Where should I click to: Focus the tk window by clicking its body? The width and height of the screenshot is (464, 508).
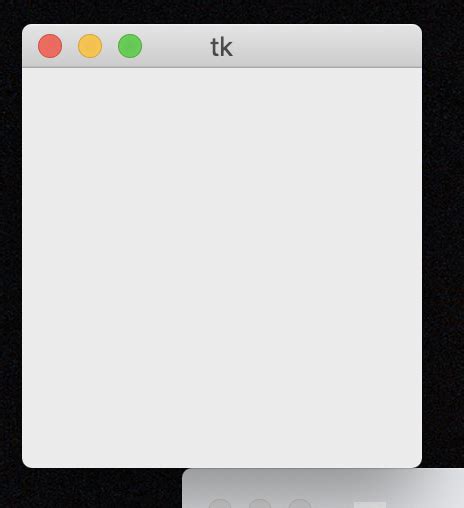tap(222, 267)
